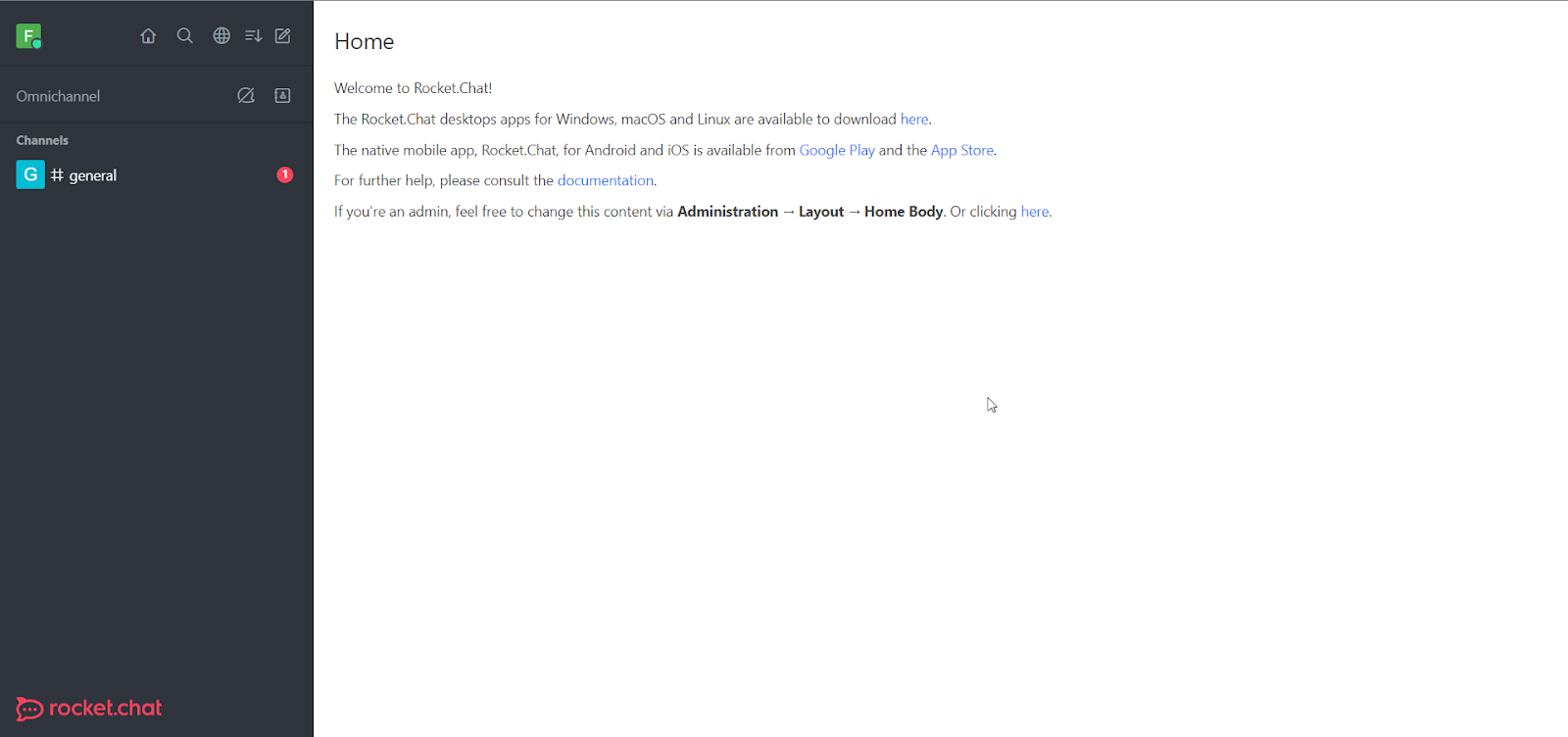Click 'here' link for admin settings

pos(1035,212)
